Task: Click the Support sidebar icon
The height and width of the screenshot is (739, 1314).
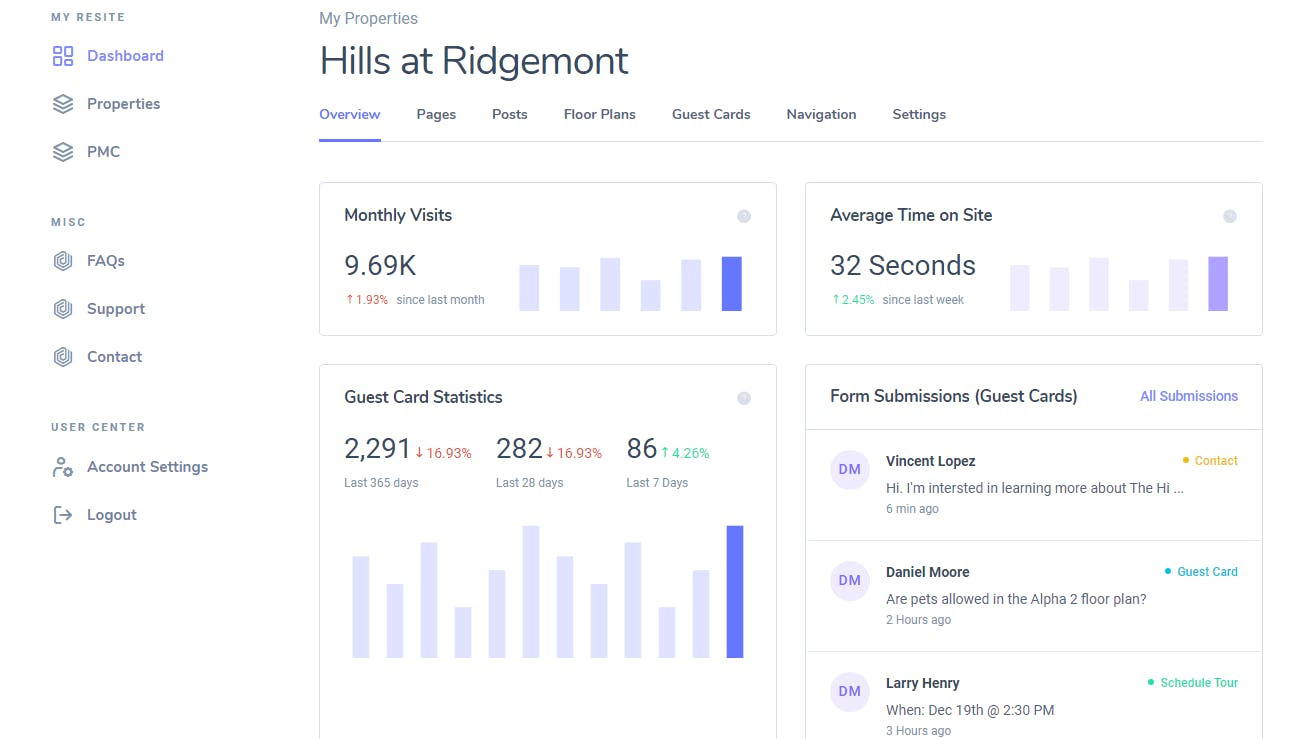Action: point(63,309)
